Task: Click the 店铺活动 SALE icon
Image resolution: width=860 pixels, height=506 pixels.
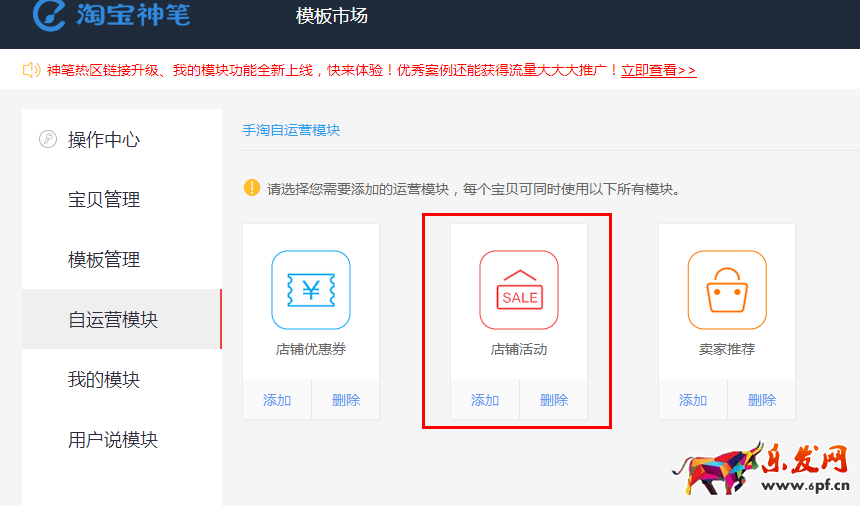Action: pyautogui.click(x=519, y=290)
